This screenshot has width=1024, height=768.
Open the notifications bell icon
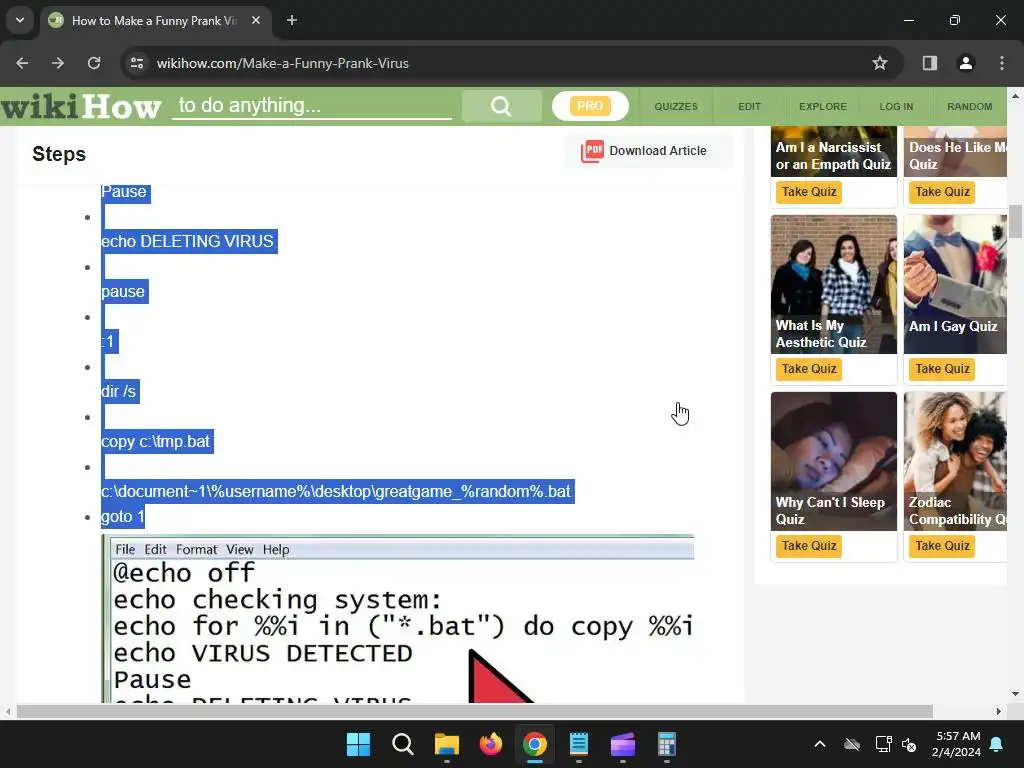[997, 744]
